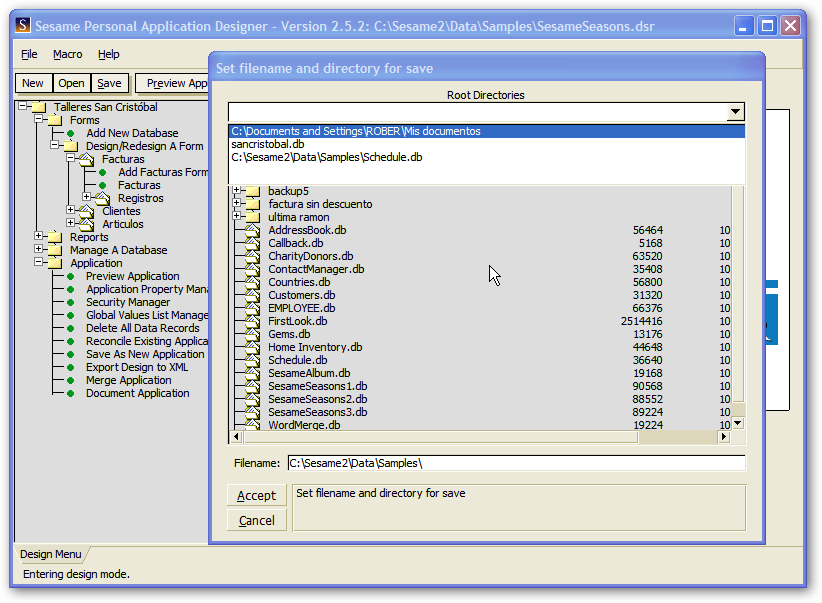This screenshot has width=822, height=603.
Task: Click the factura sin descuento folder icon
Action: coord(253,204)
